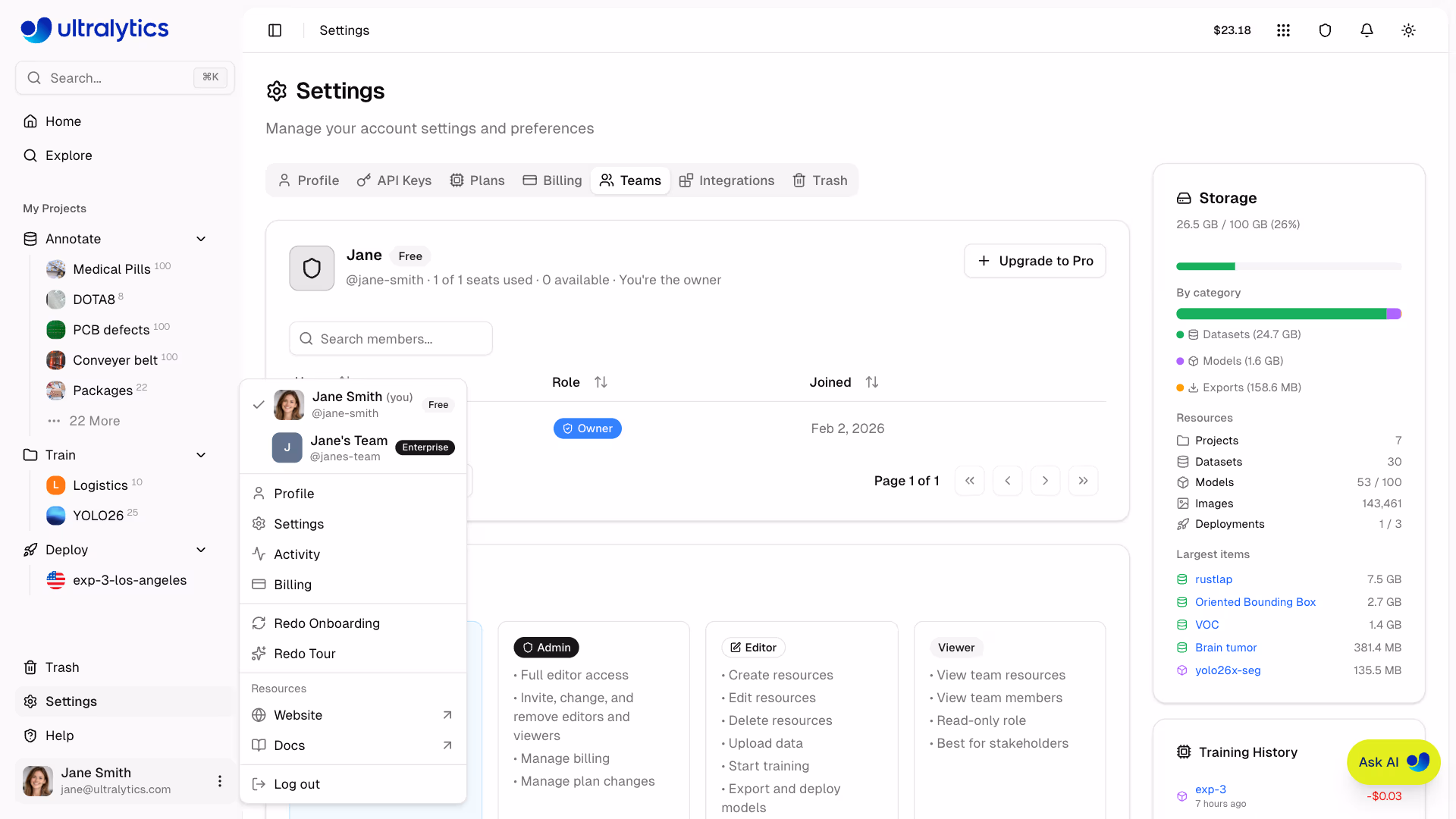This screenshot has width=1456, height=819.
Task: Switch to Jane's Team Enterprise workspace
Action: click(353, 447)
